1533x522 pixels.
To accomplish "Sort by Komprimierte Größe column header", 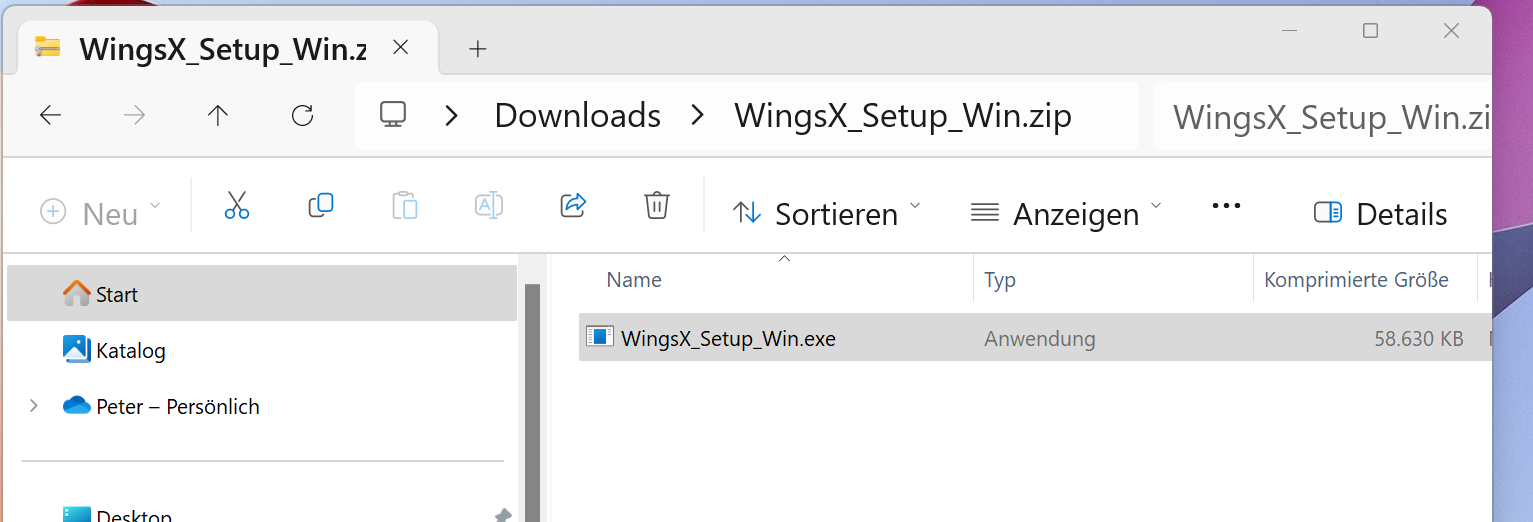I will (1356, 280).
